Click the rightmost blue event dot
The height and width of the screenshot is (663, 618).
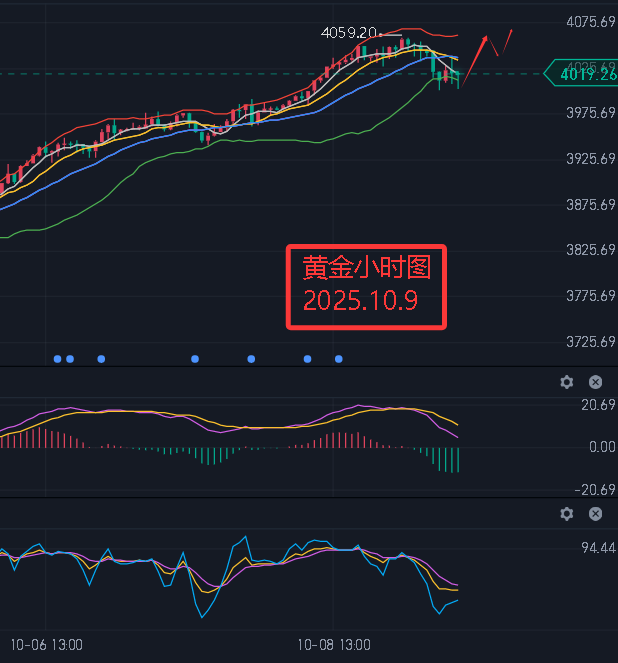[x=339, y=358]
